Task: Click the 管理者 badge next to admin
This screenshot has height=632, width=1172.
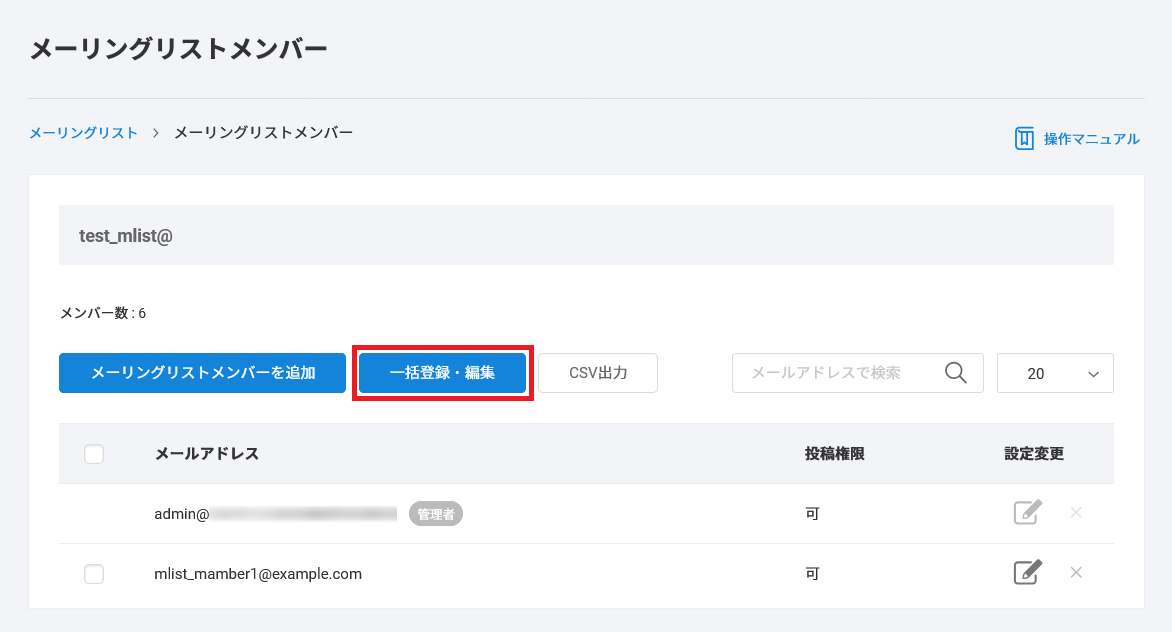Action: (435, 514)
